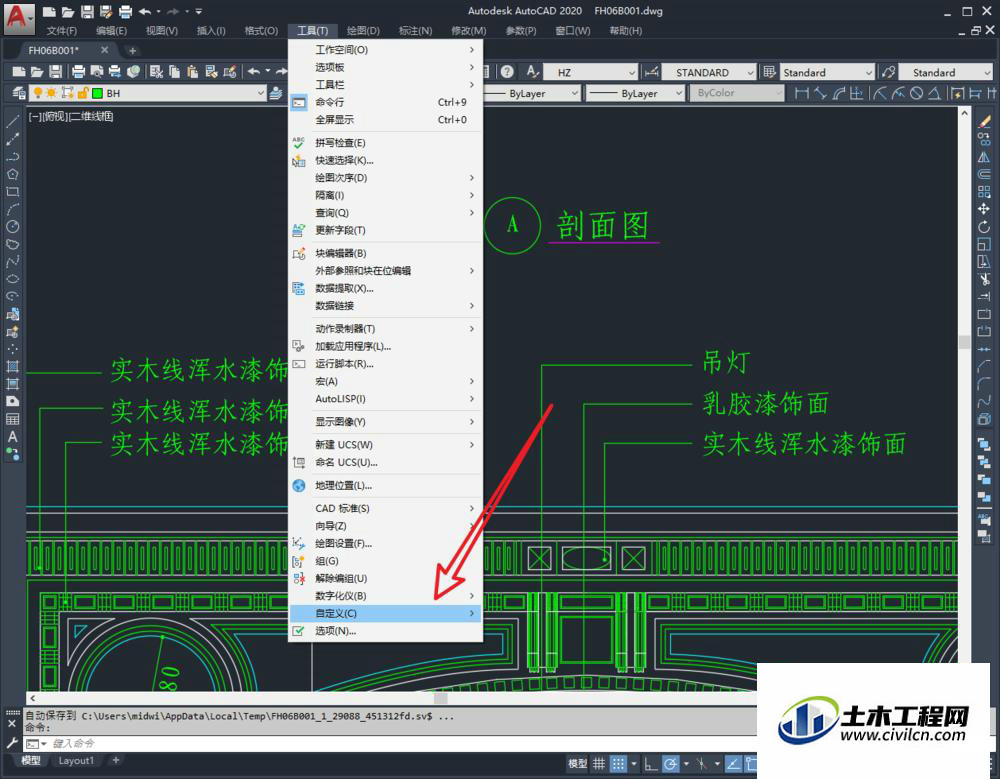Open Layer Properties Manager icon
Image resolution: width=1000 pixels, height=779 pixels.
pos(19,93)
